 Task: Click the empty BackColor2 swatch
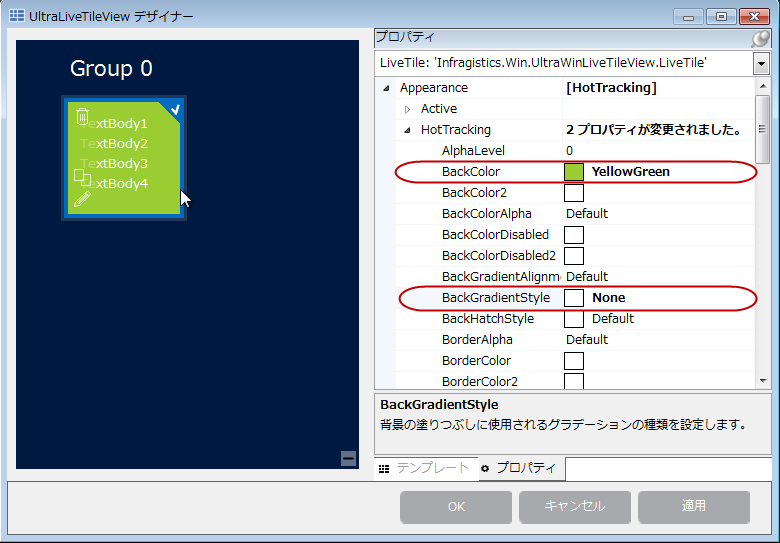tap(574, 193)
